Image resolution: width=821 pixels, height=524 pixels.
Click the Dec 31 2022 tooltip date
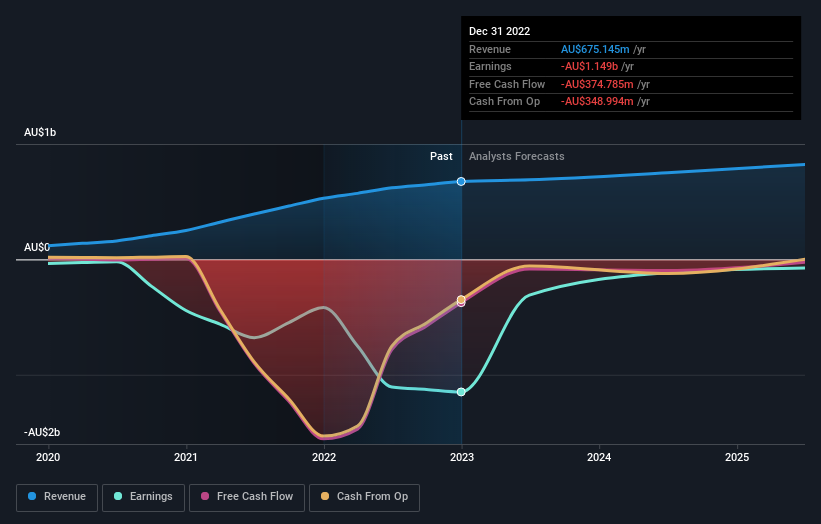500,31
